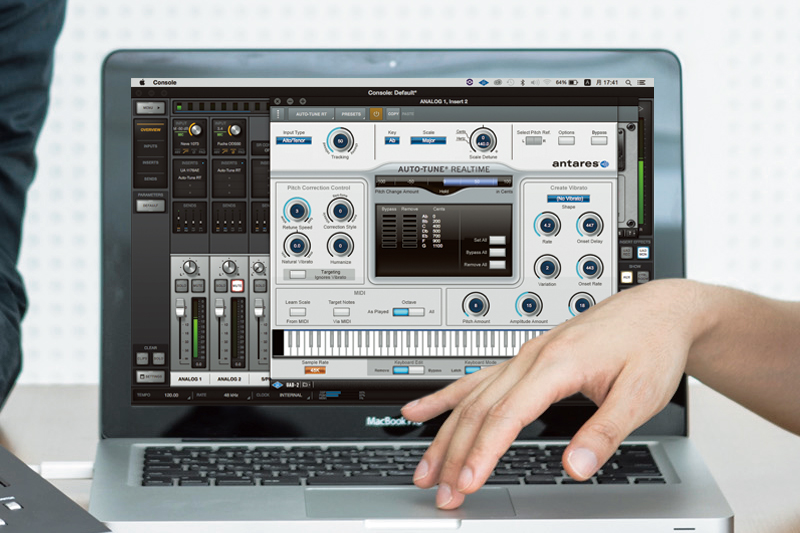Click the Spotlight search icon
The width and height of the screenshot is (800, 533).
pyautogui.click(x=629, y=83)
